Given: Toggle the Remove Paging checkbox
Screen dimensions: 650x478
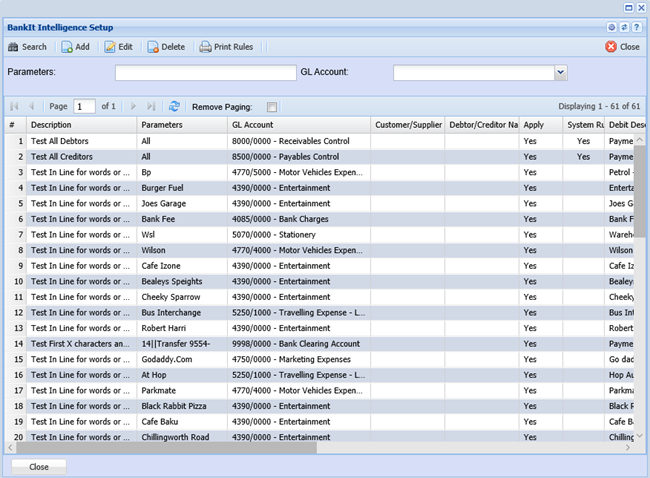Looking at the screenshot, I should click(272, 107).
